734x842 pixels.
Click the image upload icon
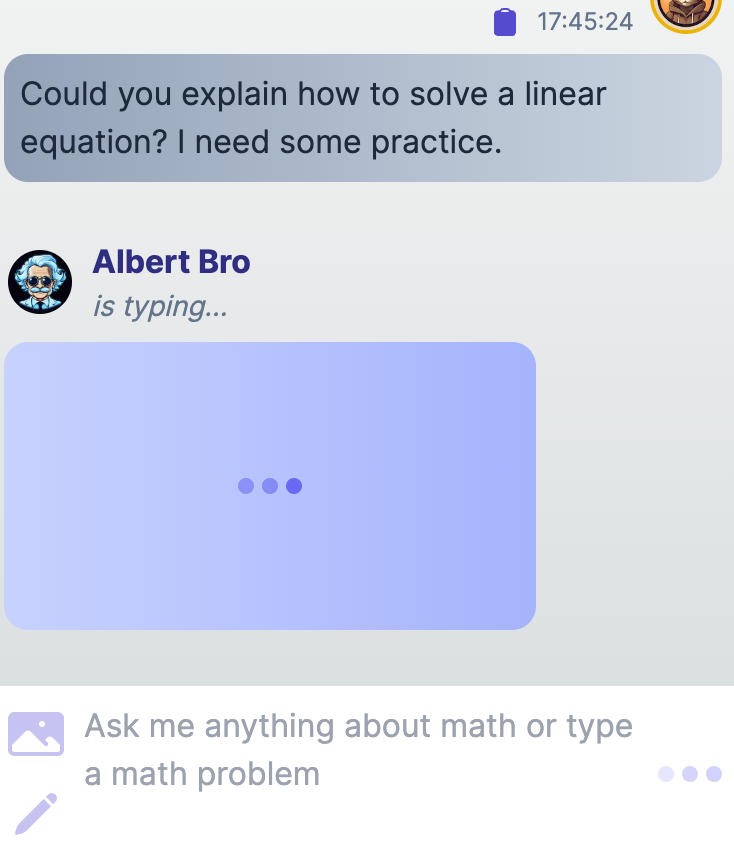[36, 734]
